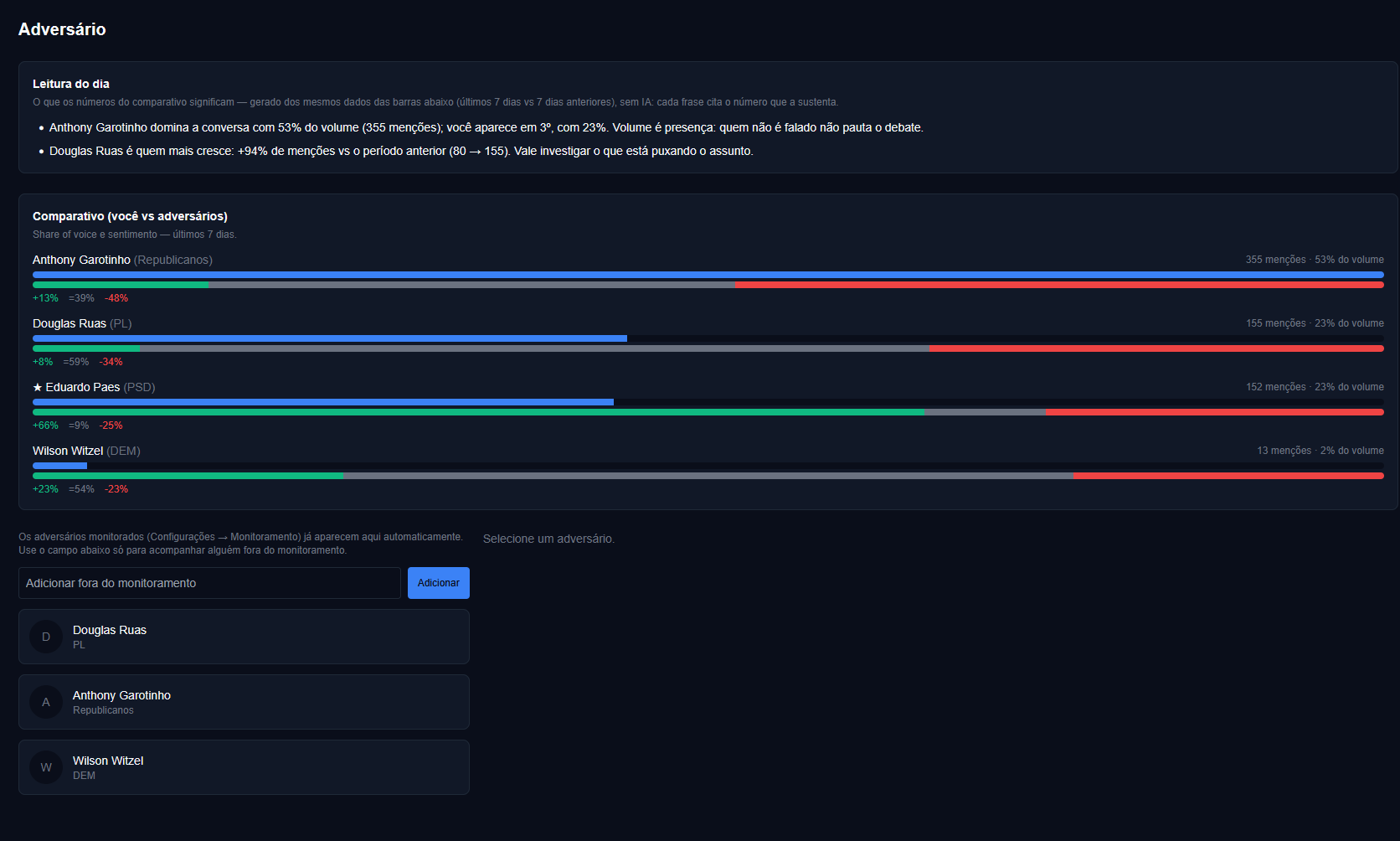Image resolution: width=1400 pixels, height=841 pixels.
Task: Click Douglas Ruas's sentiment bar
Action: pyautogui.click(x=708, y=348)
